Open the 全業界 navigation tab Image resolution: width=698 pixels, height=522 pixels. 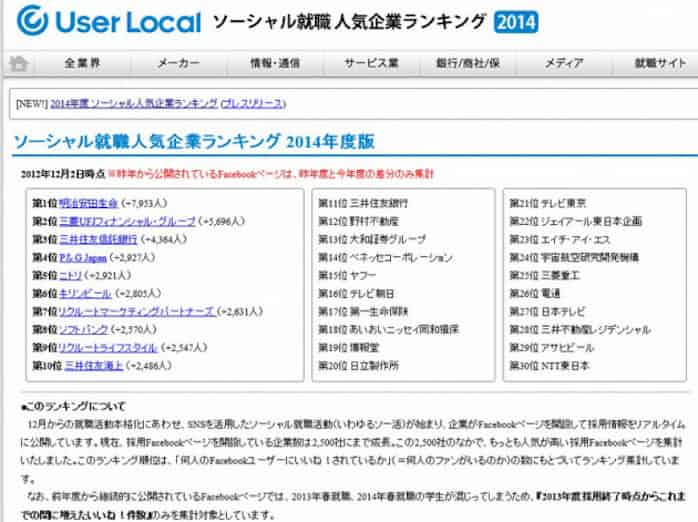tap(84, 63)
